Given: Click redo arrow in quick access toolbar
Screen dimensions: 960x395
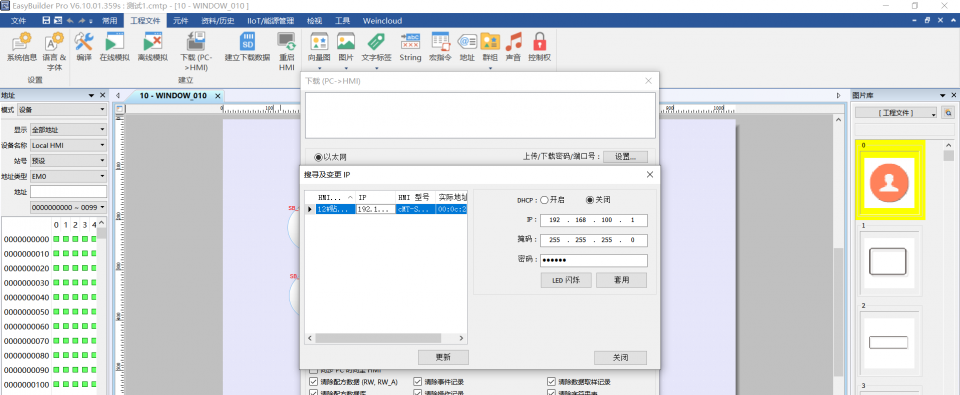Looking at the screenshot, I should click(x=81, y=20).
